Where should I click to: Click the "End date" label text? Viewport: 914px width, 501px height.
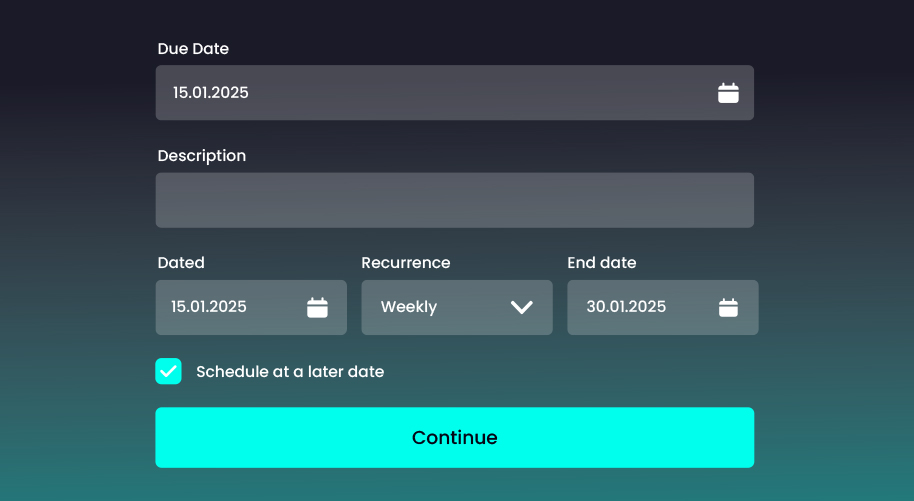click(601, 263)
